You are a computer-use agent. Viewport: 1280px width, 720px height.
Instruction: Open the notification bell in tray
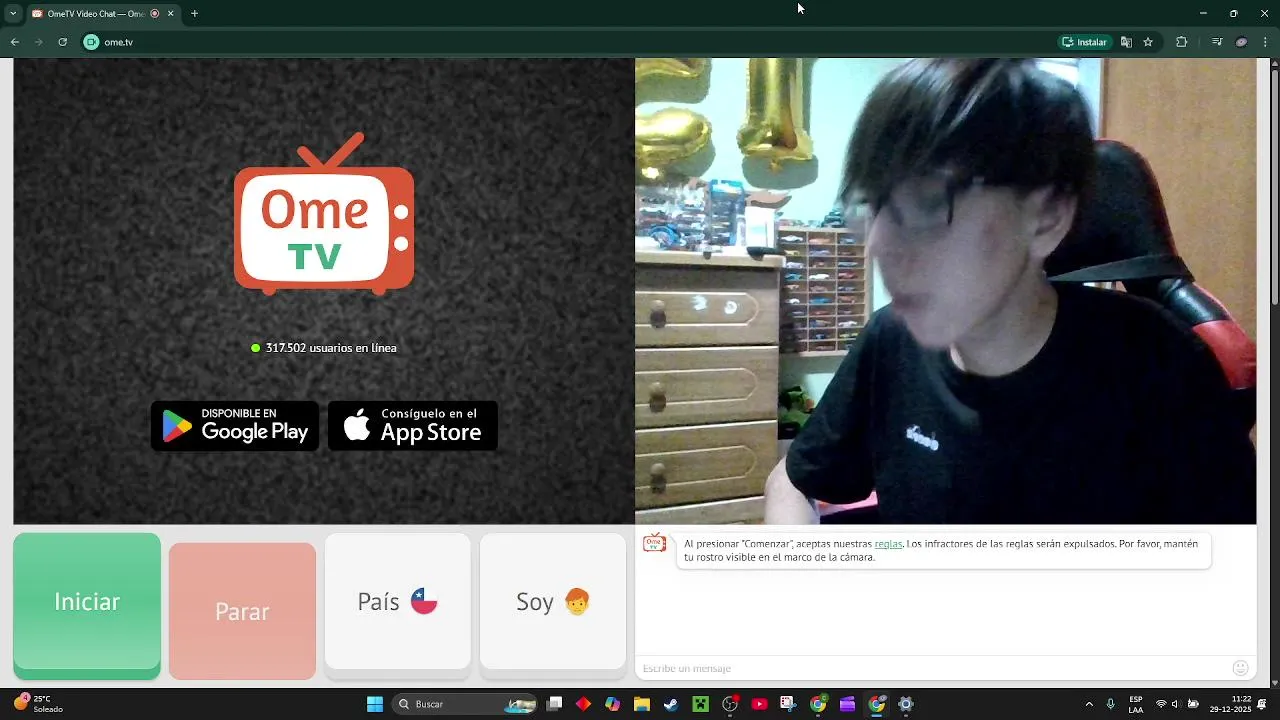[x=1263, y=704]
